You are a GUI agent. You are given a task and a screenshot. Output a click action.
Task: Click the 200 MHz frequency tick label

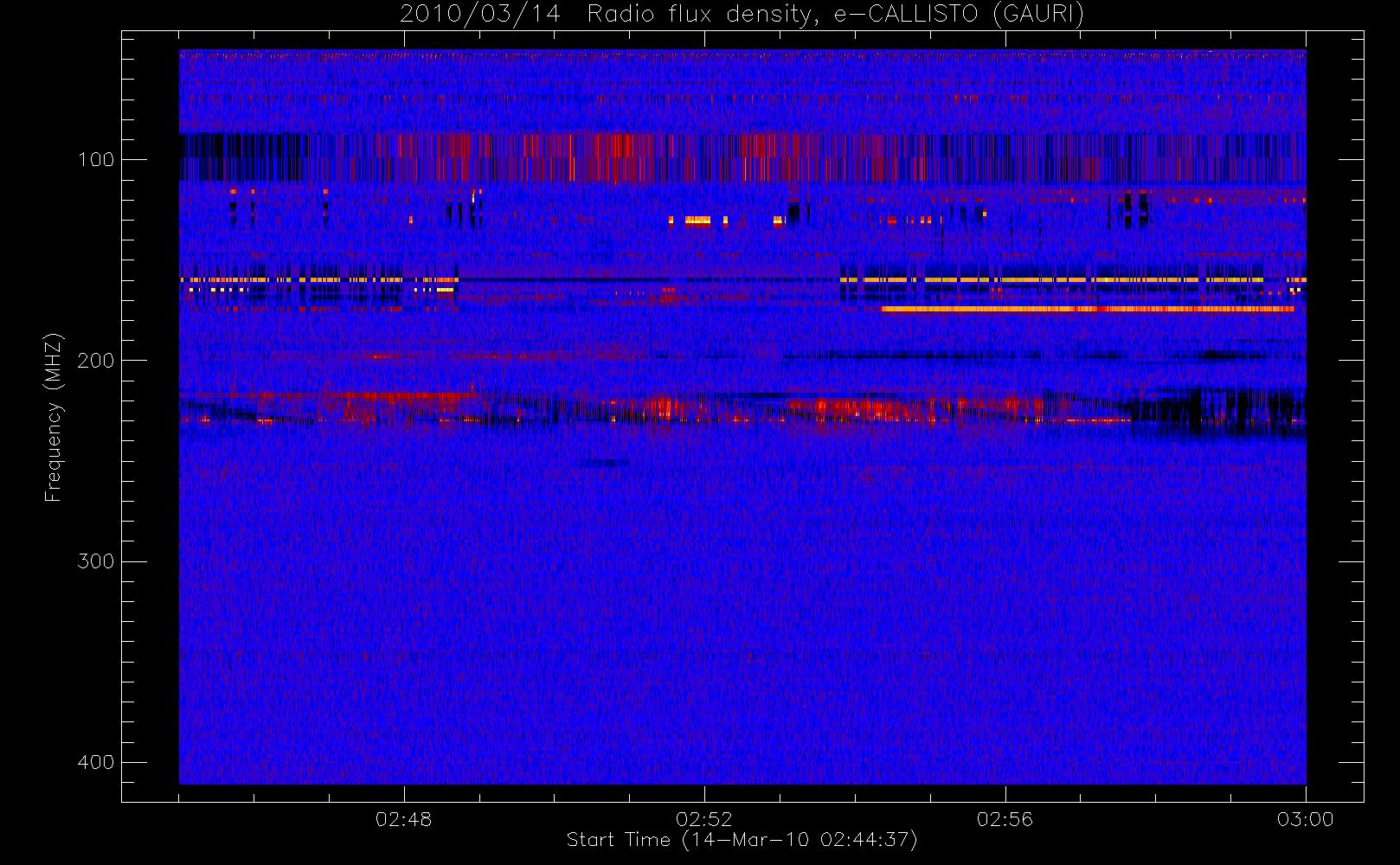pyautogui.click(x=96, y=361)
